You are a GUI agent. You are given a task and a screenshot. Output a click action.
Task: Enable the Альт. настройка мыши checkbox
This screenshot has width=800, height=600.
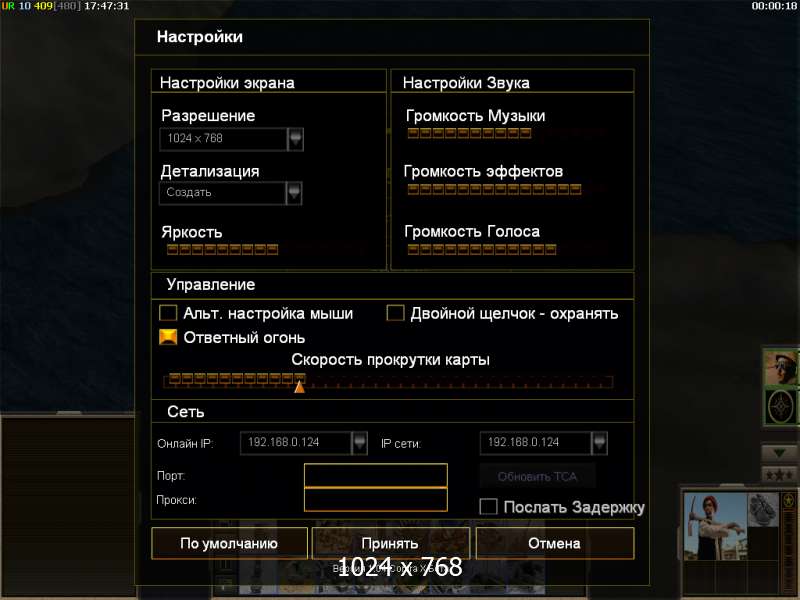168,313
